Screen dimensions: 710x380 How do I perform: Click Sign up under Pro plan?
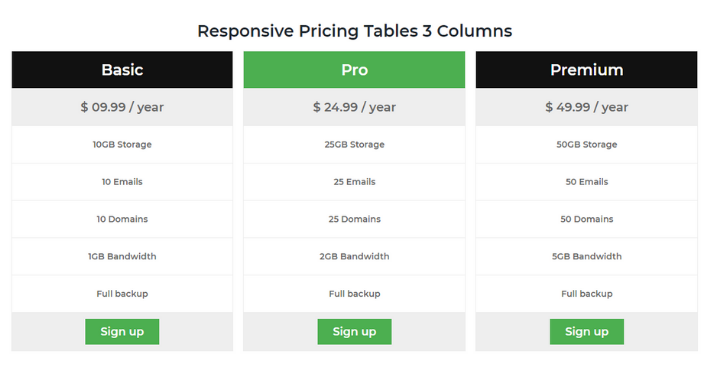(354, 332)
